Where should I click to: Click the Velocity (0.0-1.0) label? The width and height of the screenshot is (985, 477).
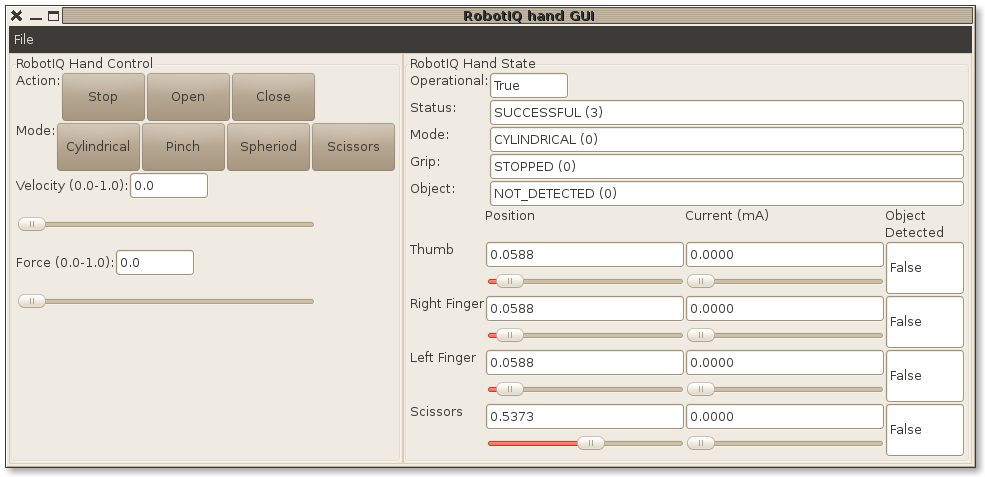click(x=72, y=186)
